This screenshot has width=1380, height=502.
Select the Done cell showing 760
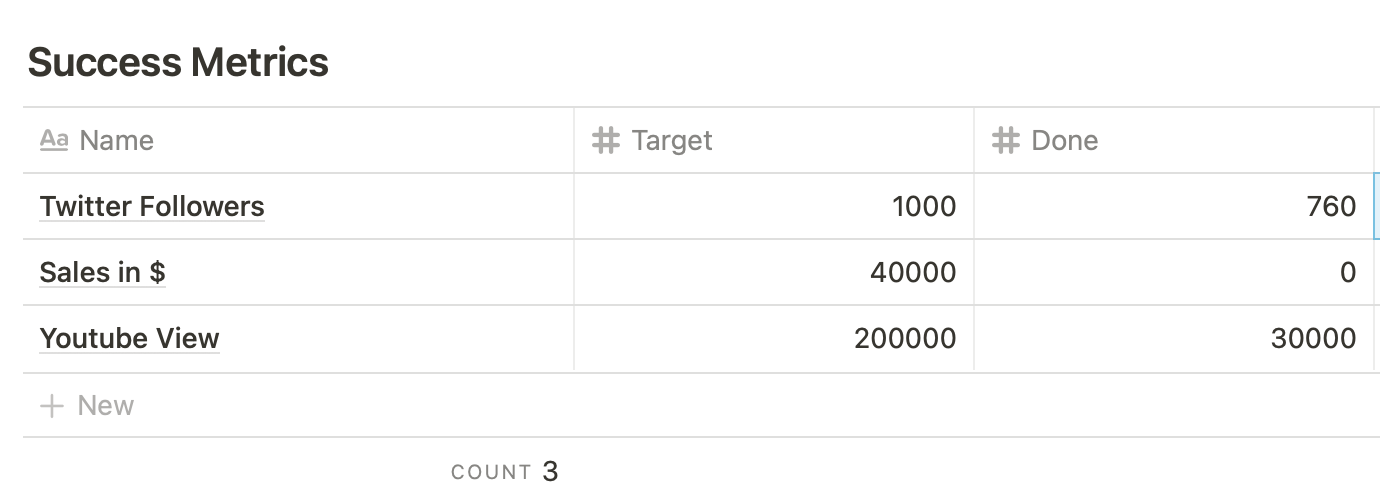coord(1174,206)
